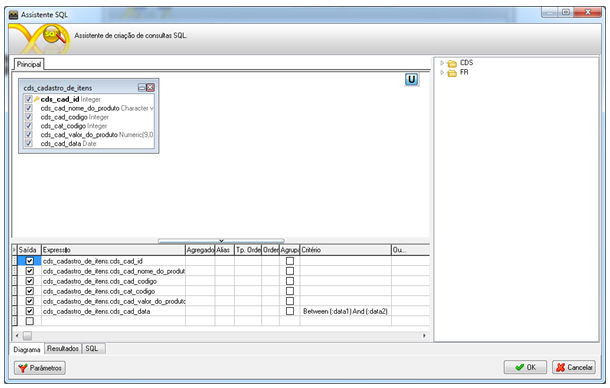Toggle Saída checkbox for cds_cad_data grid row
The height and width of the screenshot is (388, 610).
click(x=30, y=311)
